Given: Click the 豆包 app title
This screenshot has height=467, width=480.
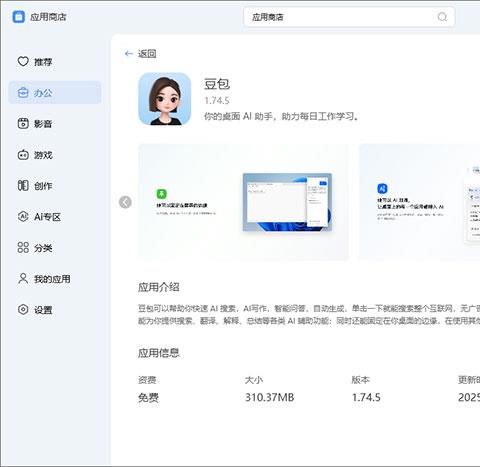Looking at the screenshot, I should click(217, 84).
